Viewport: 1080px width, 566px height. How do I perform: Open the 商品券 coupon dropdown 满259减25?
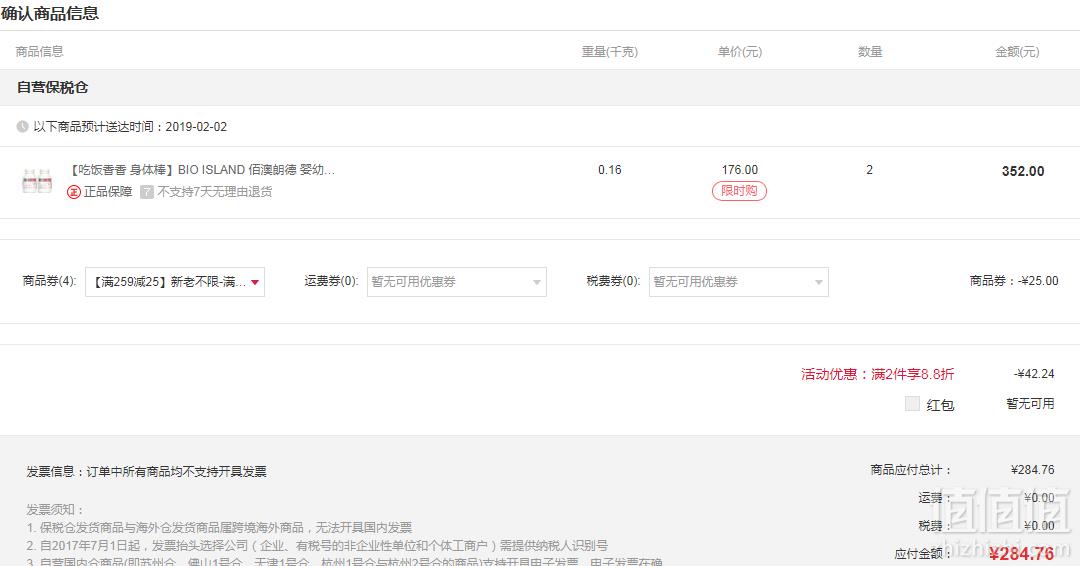[x=175, y=282]
